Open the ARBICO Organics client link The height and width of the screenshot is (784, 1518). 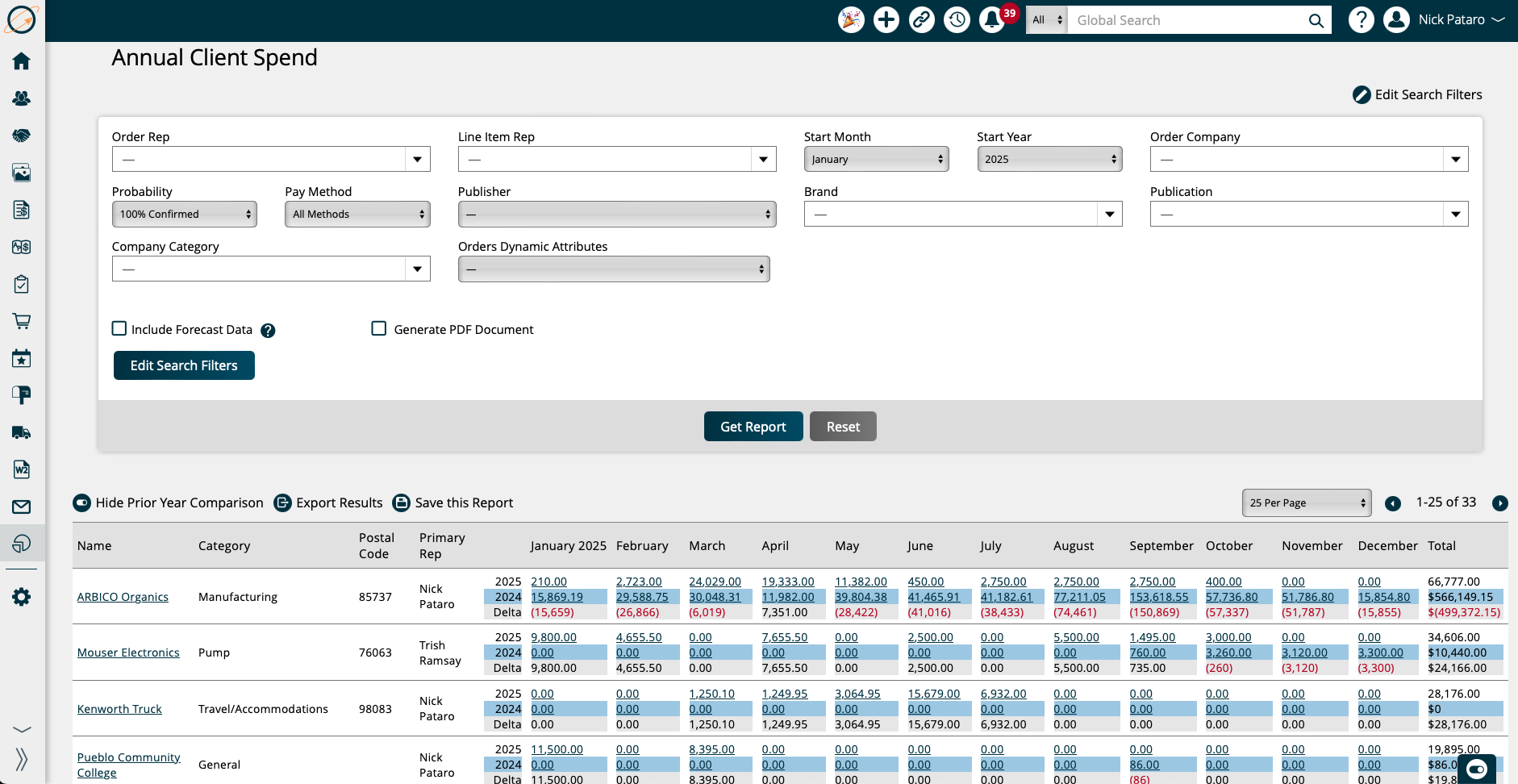[x=123, y=597]
